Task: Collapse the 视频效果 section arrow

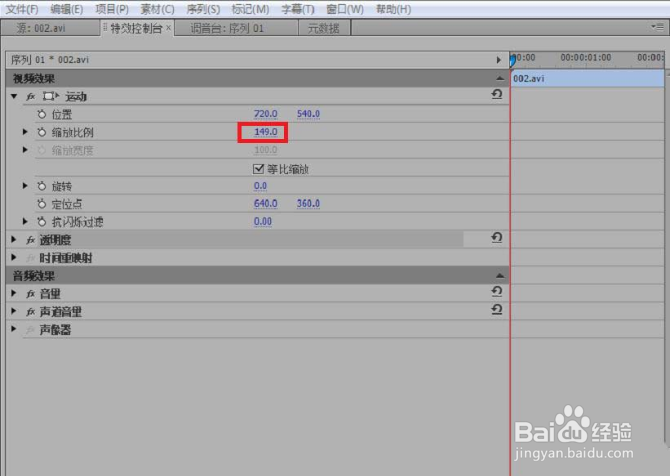Action: [x=500, y=79]
